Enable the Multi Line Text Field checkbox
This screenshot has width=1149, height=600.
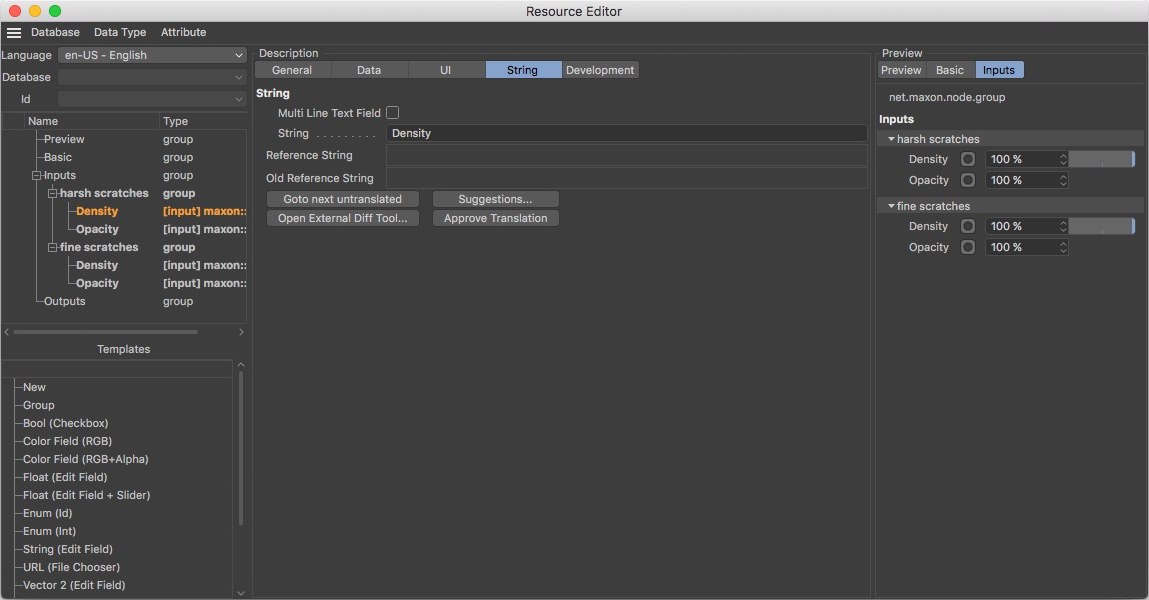point(393,113)
